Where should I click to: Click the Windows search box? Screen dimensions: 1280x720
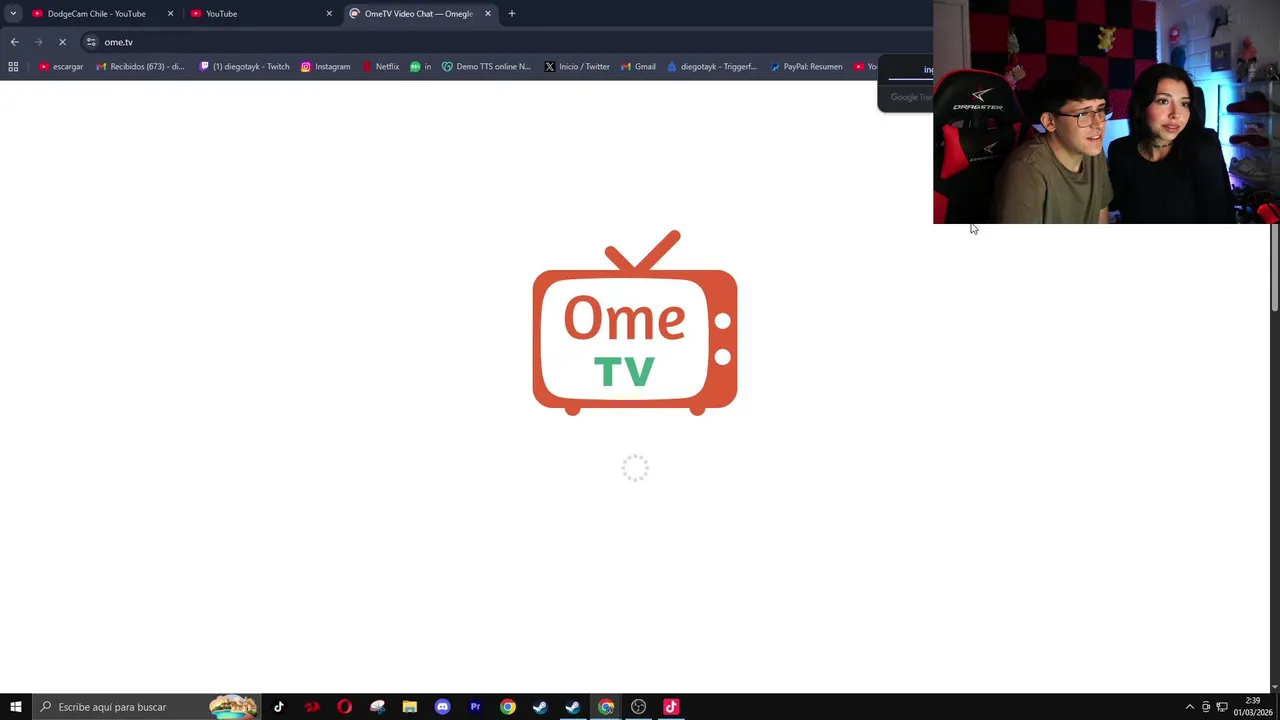[146, 707]
